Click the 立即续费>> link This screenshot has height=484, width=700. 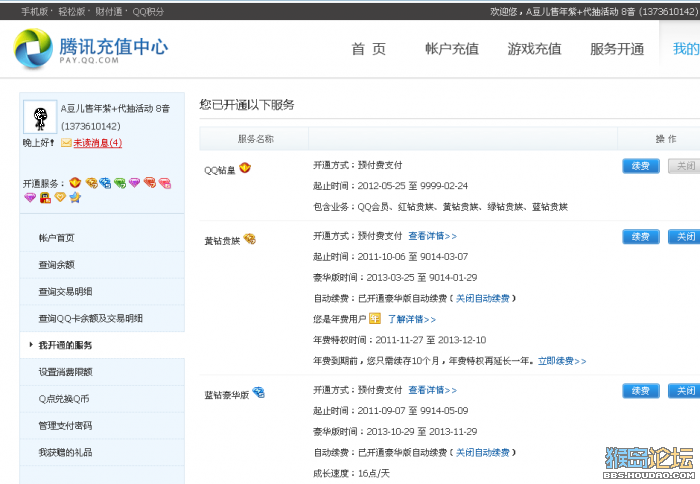562,361
